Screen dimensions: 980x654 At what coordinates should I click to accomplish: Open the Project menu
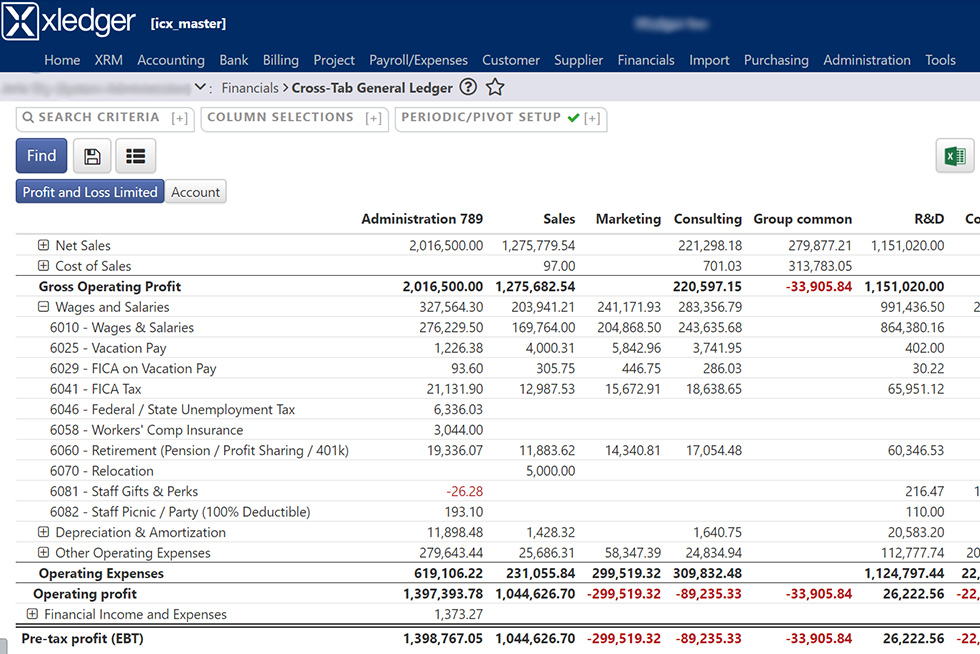coord(334,60)
